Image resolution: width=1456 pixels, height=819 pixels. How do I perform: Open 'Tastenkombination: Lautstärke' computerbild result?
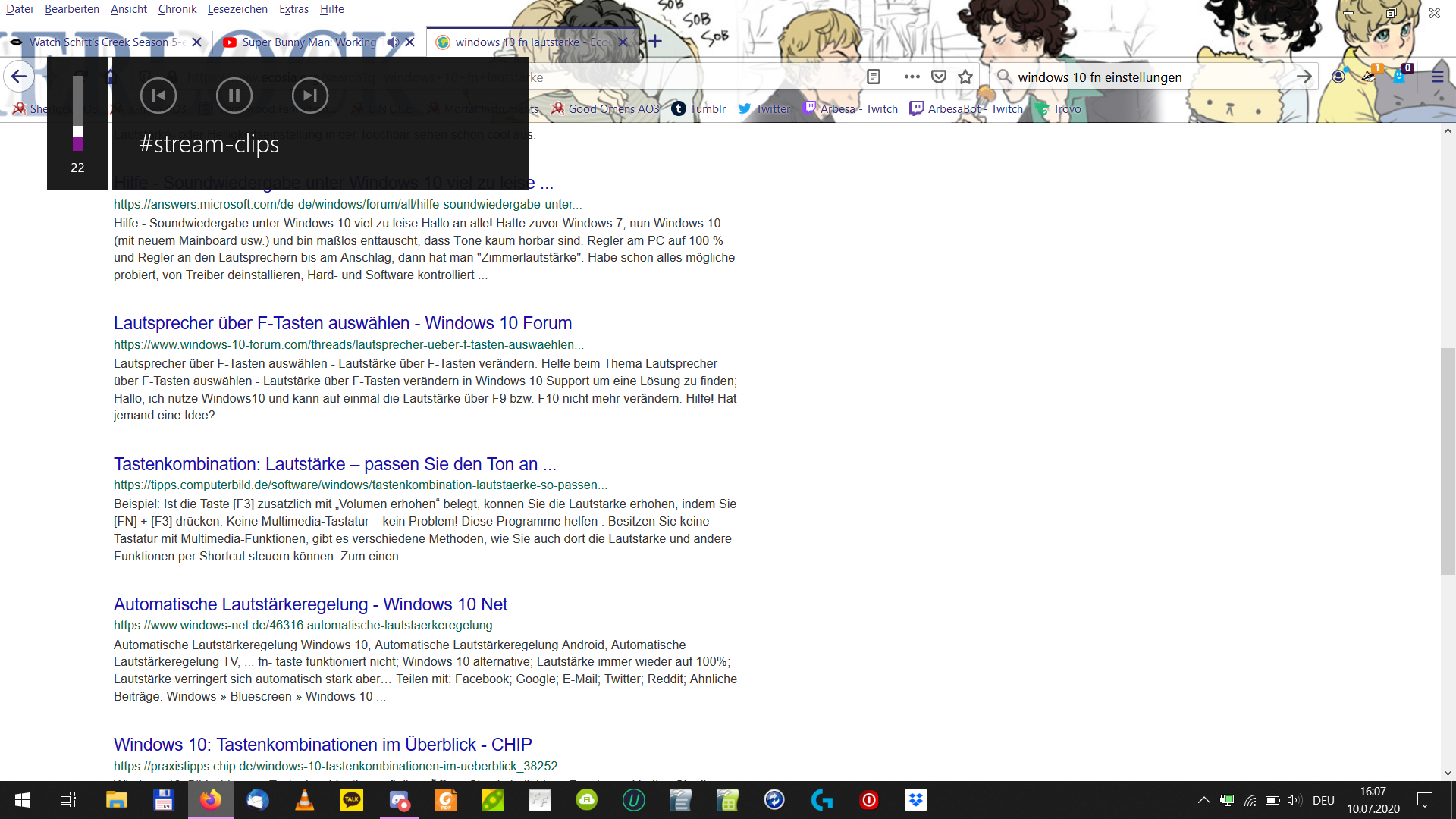pyautogui.click(x=335, y=464)
